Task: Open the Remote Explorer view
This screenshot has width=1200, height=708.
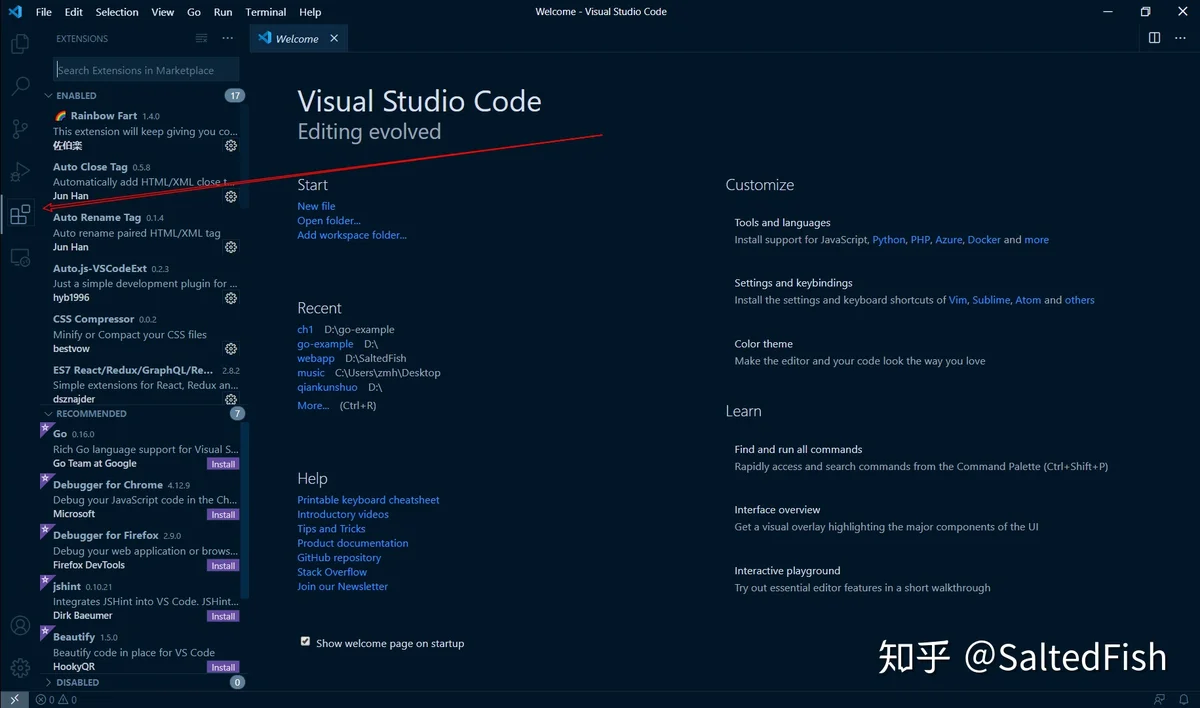Action: tap(20, 257)
